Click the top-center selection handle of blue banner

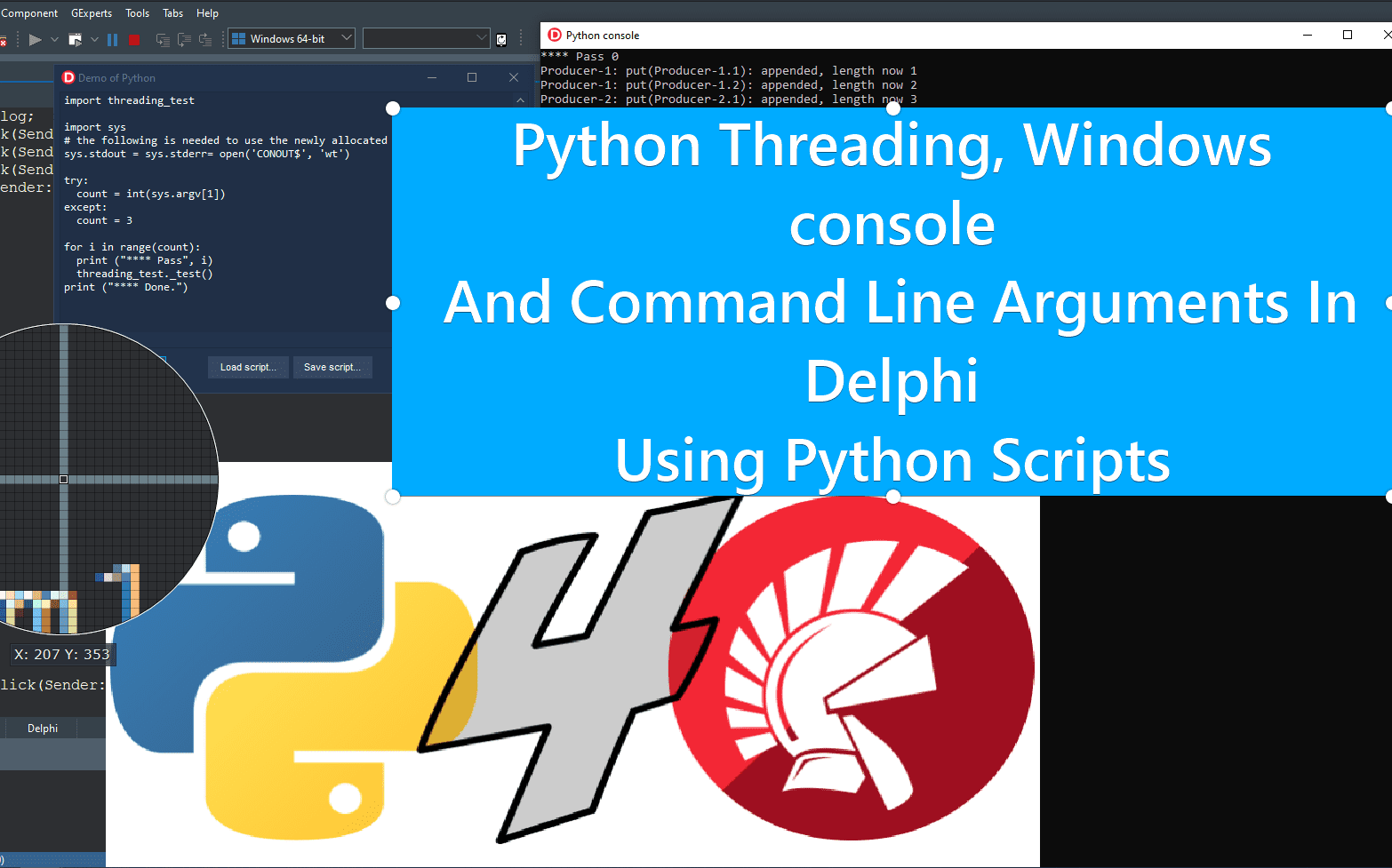(x=893, y=108)
